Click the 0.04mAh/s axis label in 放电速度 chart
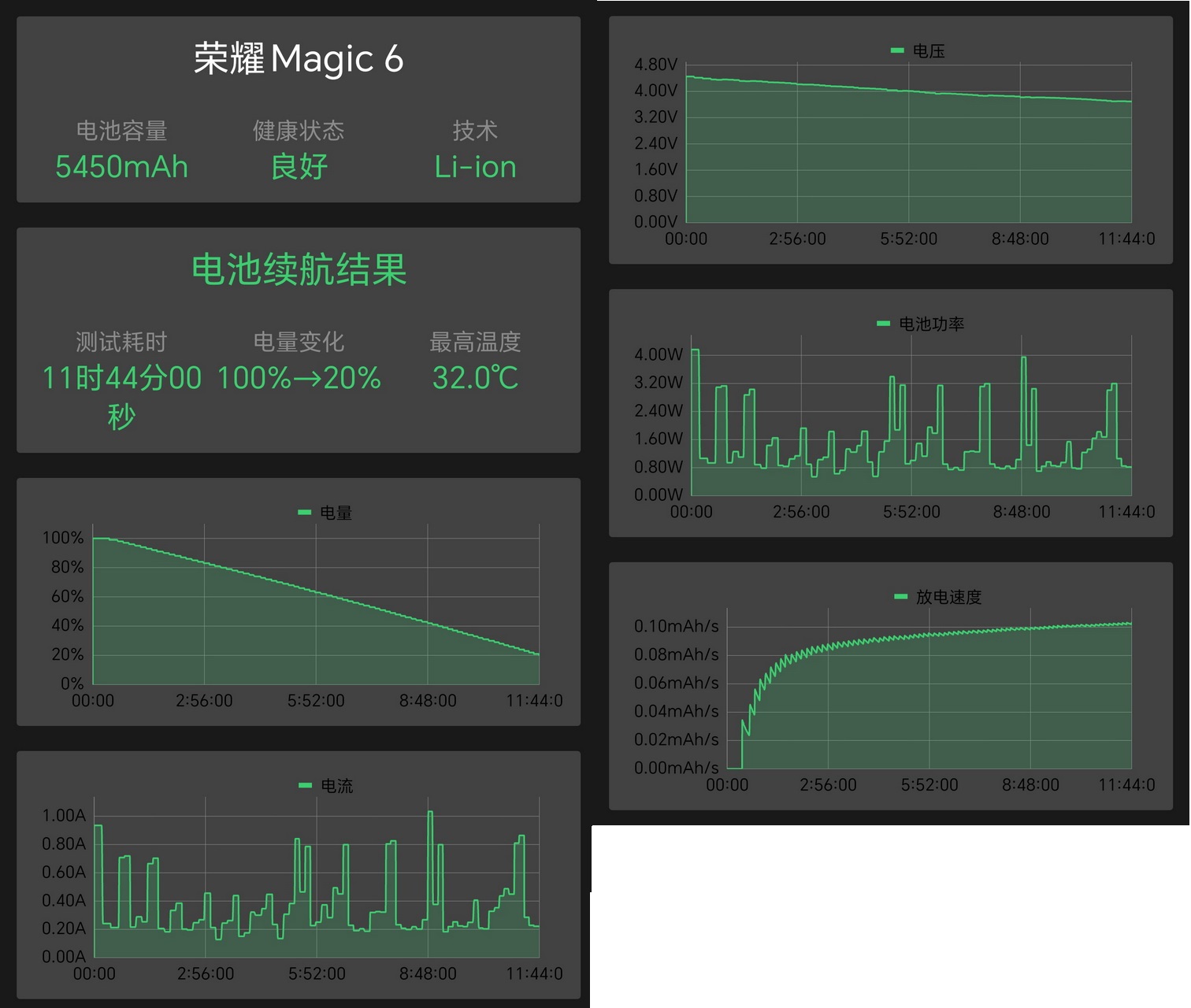This screenshot has height=1008, width=1191. pyautogui.click(x=677, y=711)
